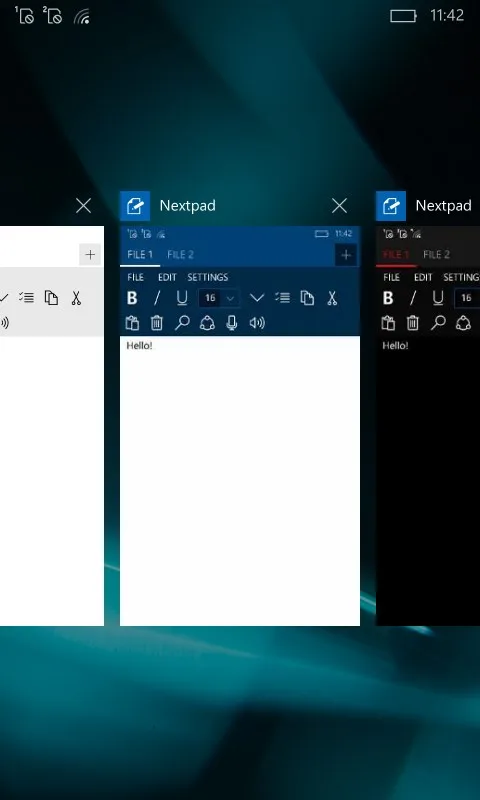480x800 pixels.
Task: Click the scissors cut icon in light Nextpad card
Action: 76,298
